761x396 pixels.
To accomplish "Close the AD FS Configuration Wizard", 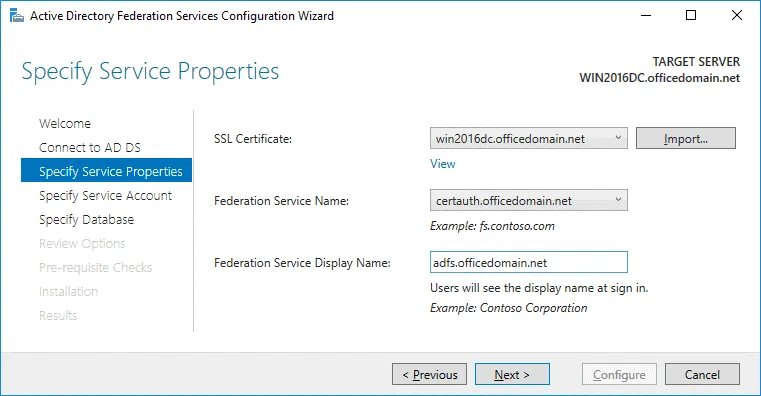I will [737, 16].
